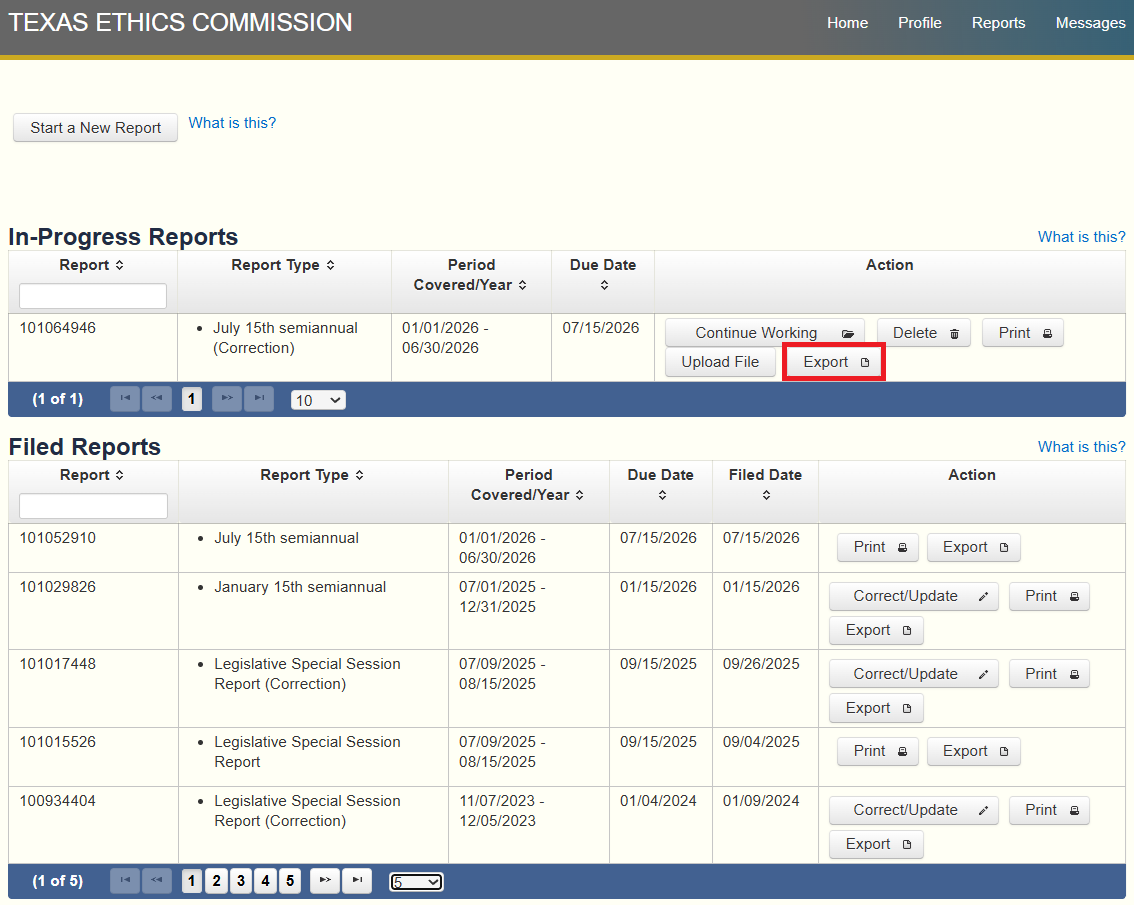Click filed date 01/09/2024 cell
The image size is (1134, 905).
point(765,825)
